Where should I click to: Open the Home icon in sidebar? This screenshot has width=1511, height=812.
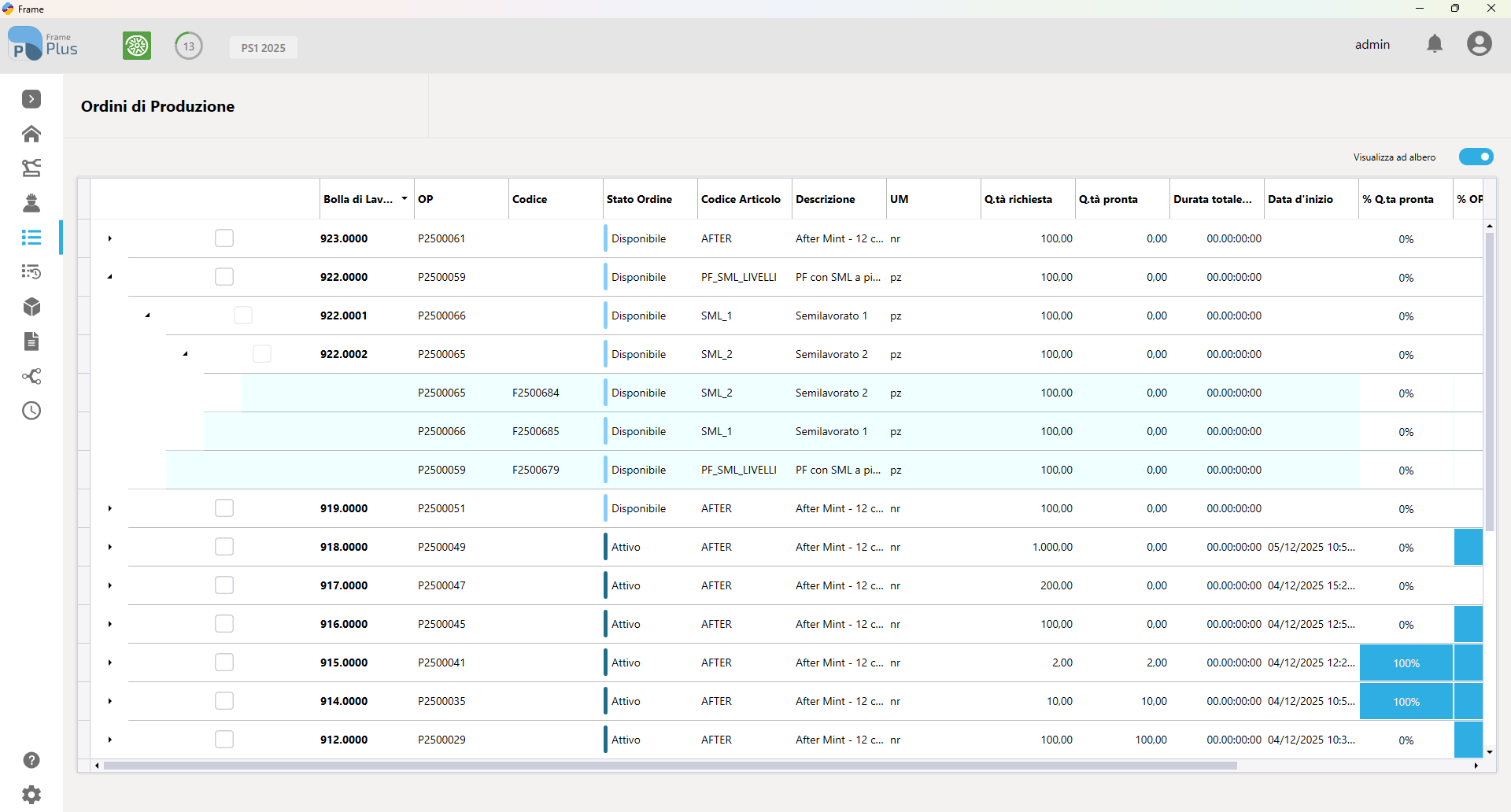tap(31, 134)
